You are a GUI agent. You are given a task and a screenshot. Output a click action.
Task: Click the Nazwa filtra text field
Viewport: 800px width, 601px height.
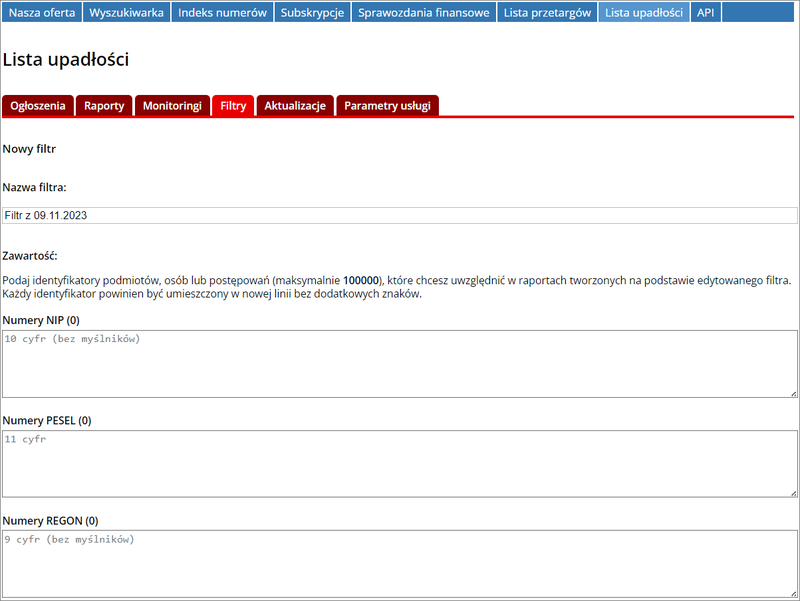coord(400,215)
